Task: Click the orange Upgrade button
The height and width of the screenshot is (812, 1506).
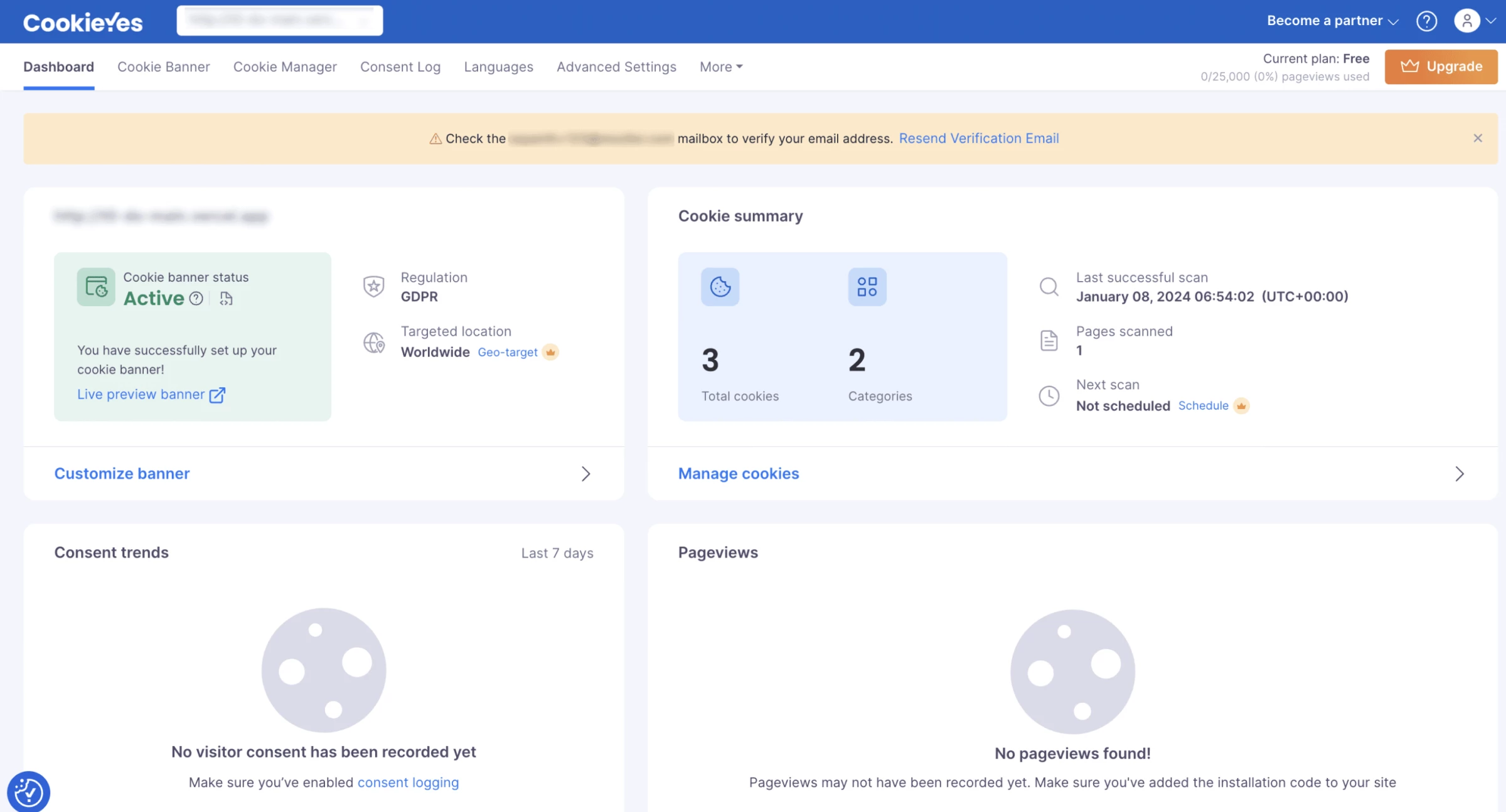Action: click(1441, 67)
